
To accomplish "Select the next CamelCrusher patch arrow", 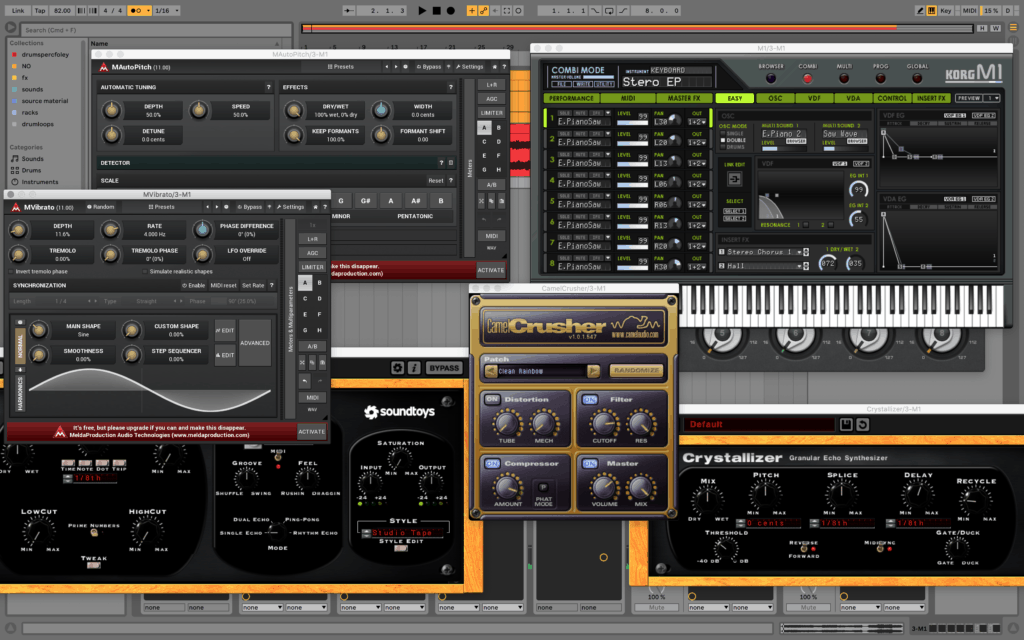I will 593,371.
